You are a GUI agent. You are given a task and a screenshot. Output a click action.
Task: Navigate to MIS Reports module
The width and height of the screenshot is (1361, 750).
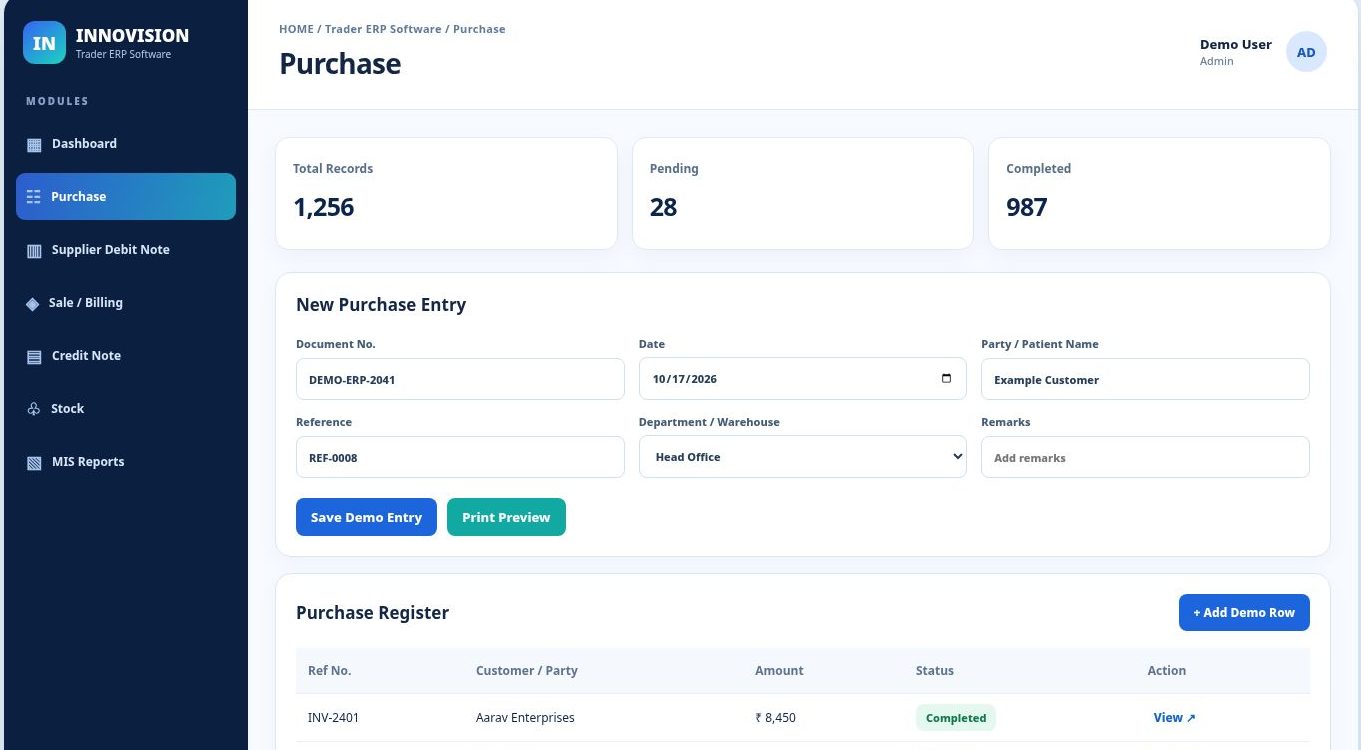(x=126, y=462)
